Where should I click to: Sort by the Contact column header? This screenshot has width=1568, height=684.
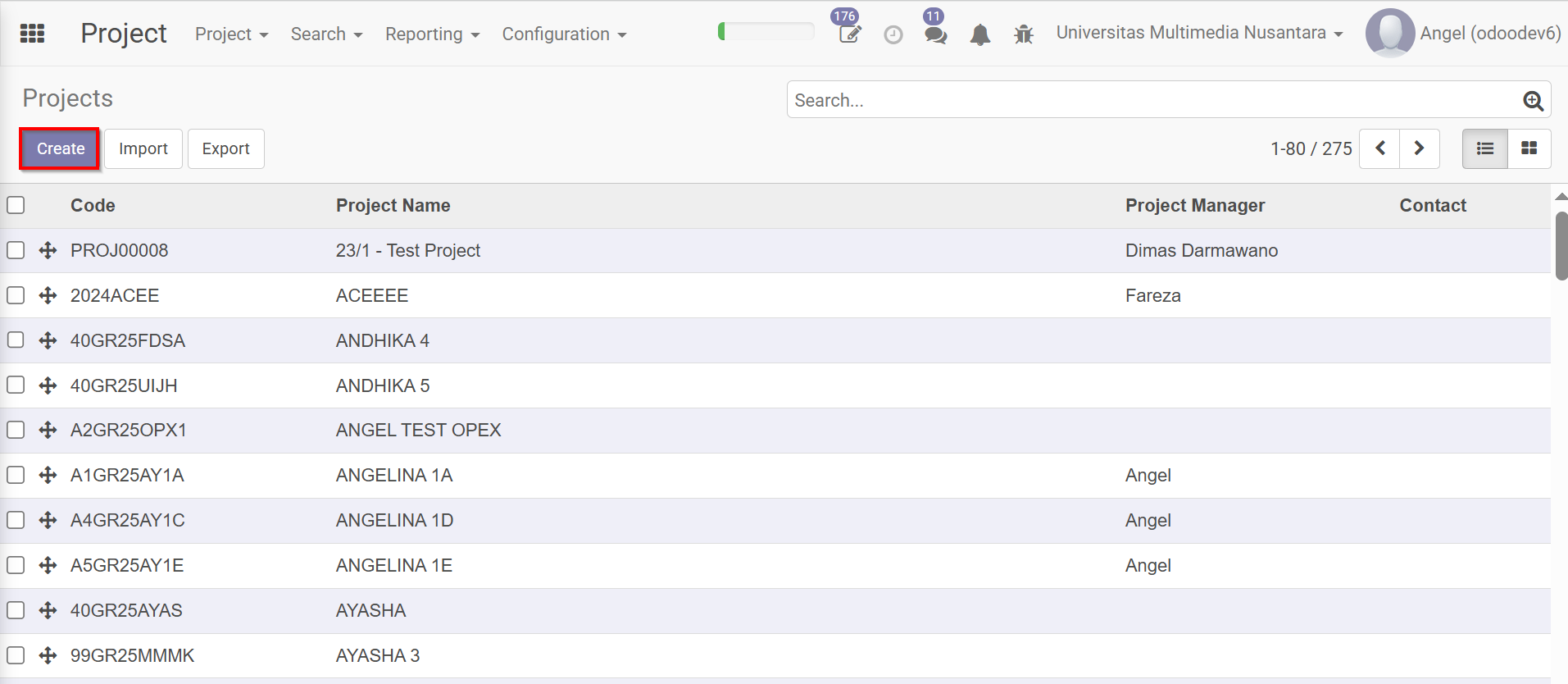click(x=1432, y=205)
